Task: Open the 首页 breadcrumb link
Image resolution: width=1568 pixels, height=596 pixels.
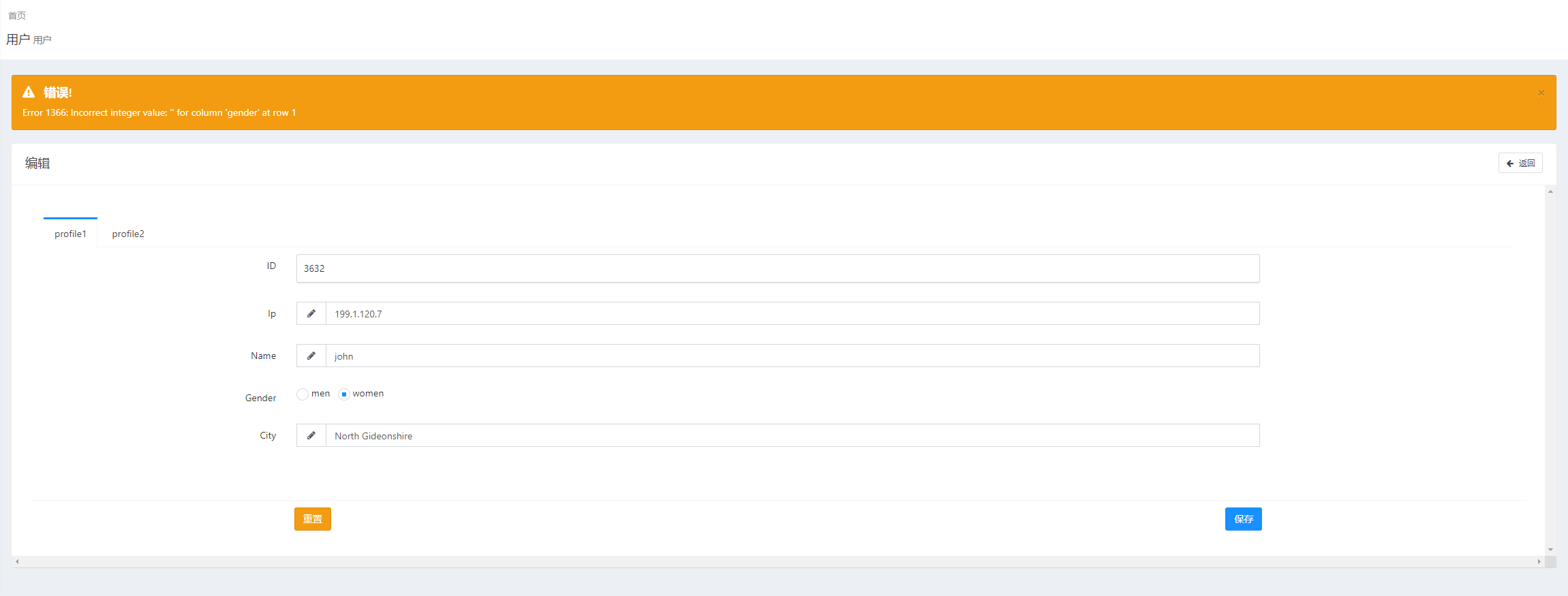Action: 17,15
